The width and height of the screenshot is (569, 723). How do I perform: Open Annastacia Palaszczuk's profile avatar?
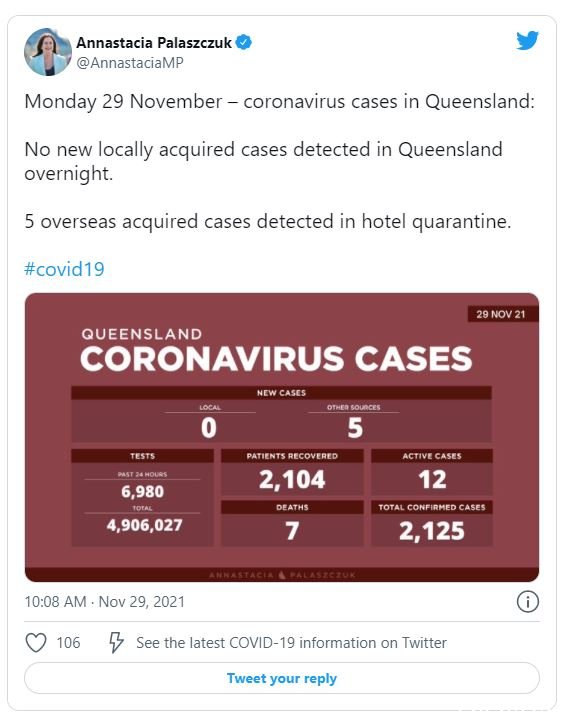coord(48,52)
